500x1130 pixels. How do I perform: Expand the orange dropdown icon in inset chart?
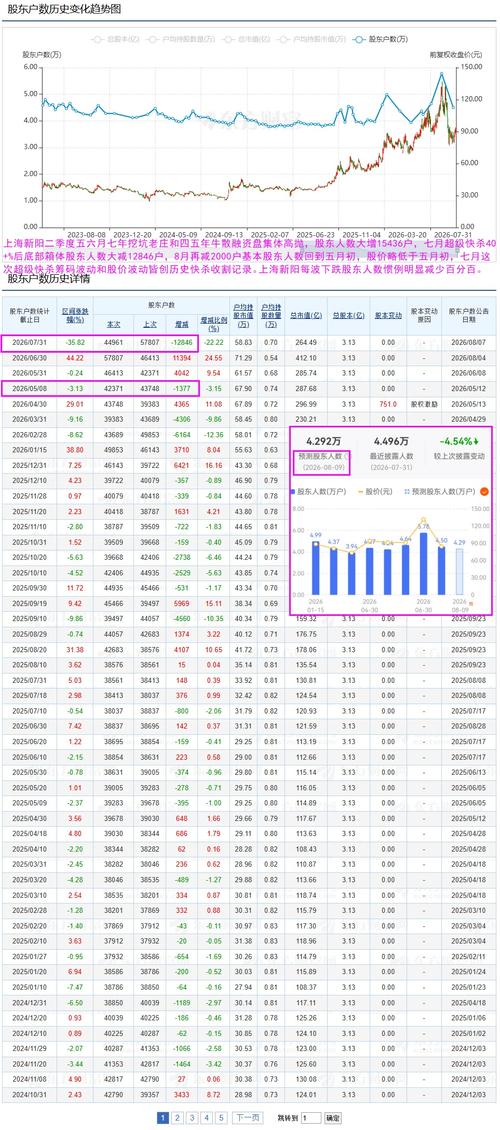point(483,491)
